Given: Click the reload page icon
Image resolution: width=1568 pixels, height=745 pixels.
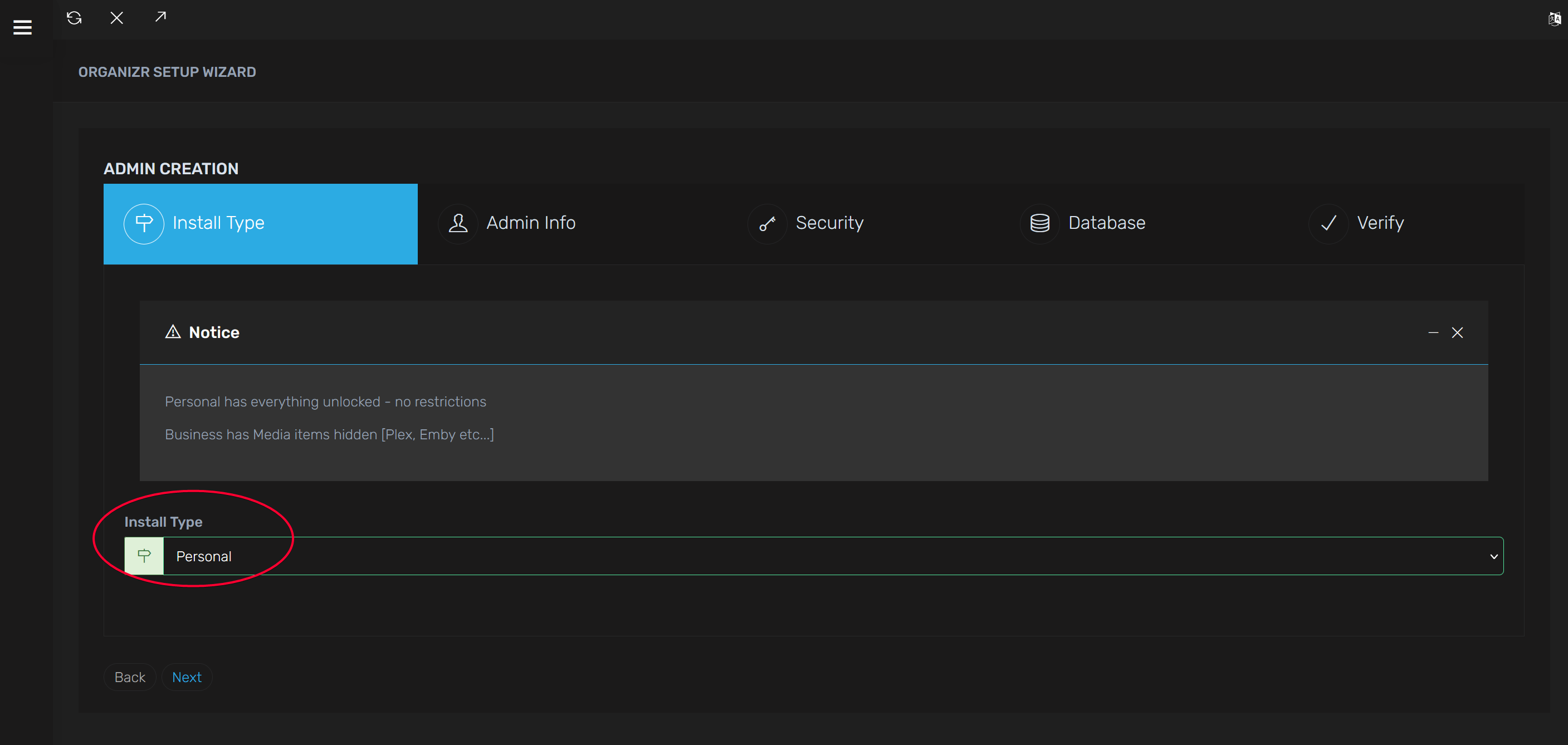Looking at the screenshot, I should [x=74, y=18].
